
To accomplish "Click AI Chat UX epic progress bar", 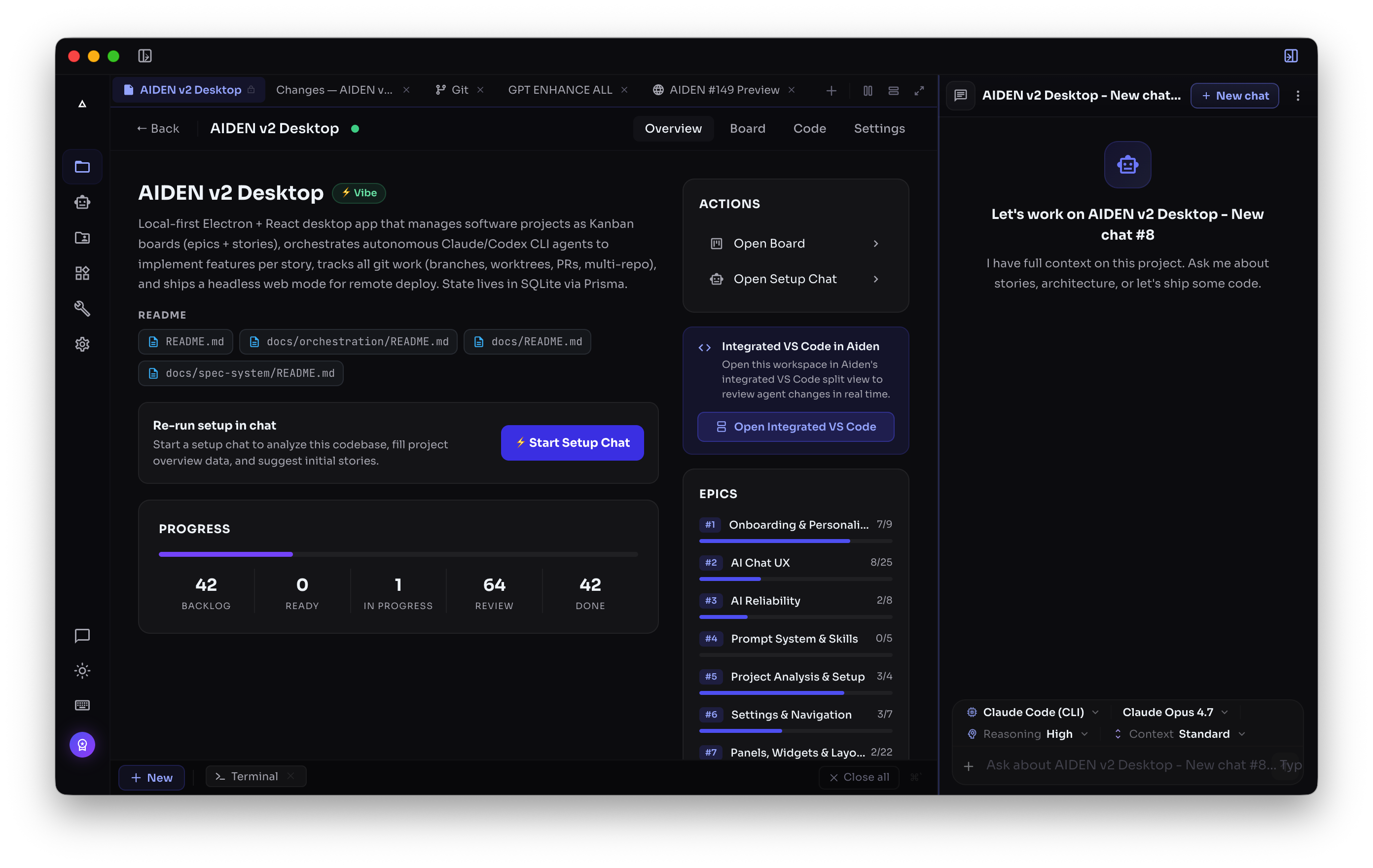I will (795, 579).
